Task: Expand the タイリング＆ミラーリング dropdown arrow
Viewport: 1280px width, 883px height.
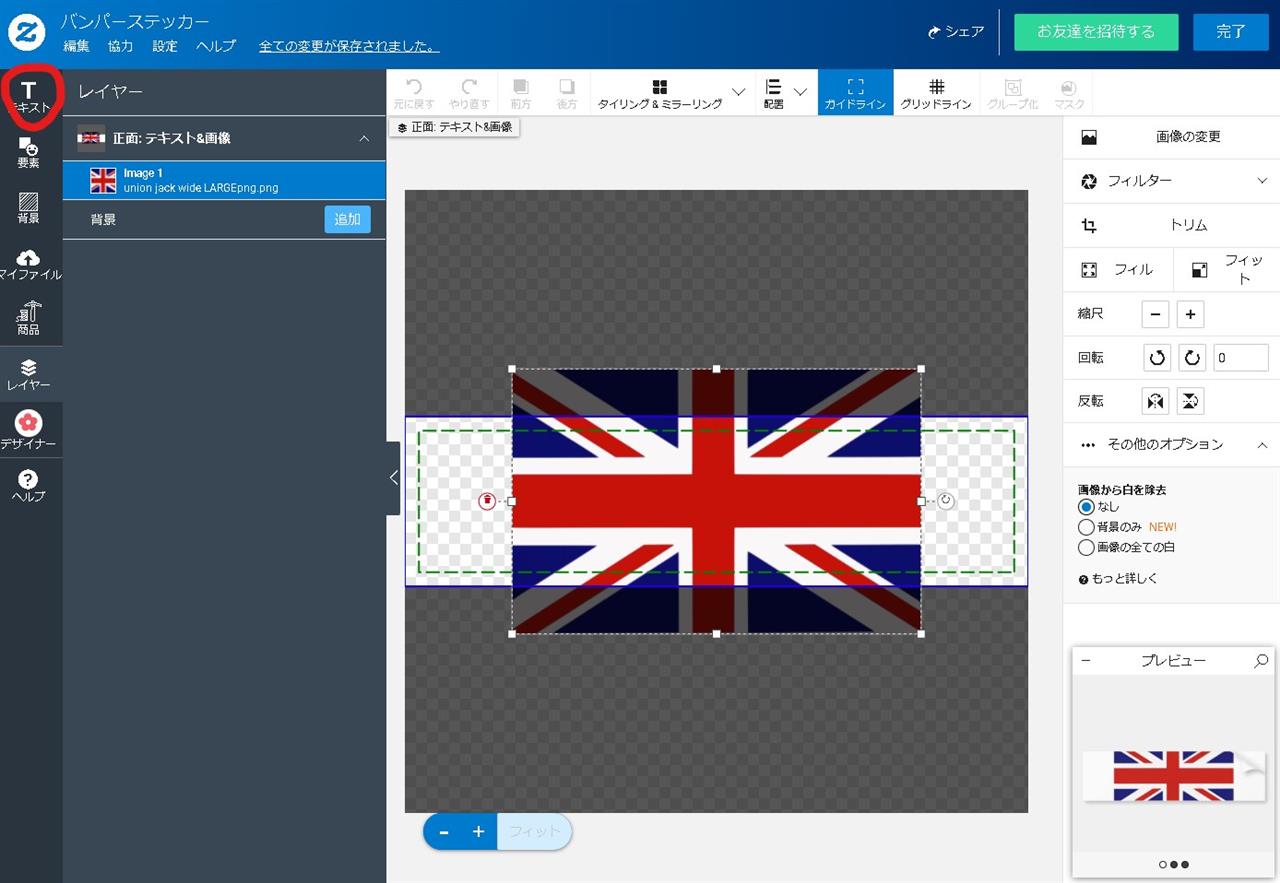Action: (739, 92)
